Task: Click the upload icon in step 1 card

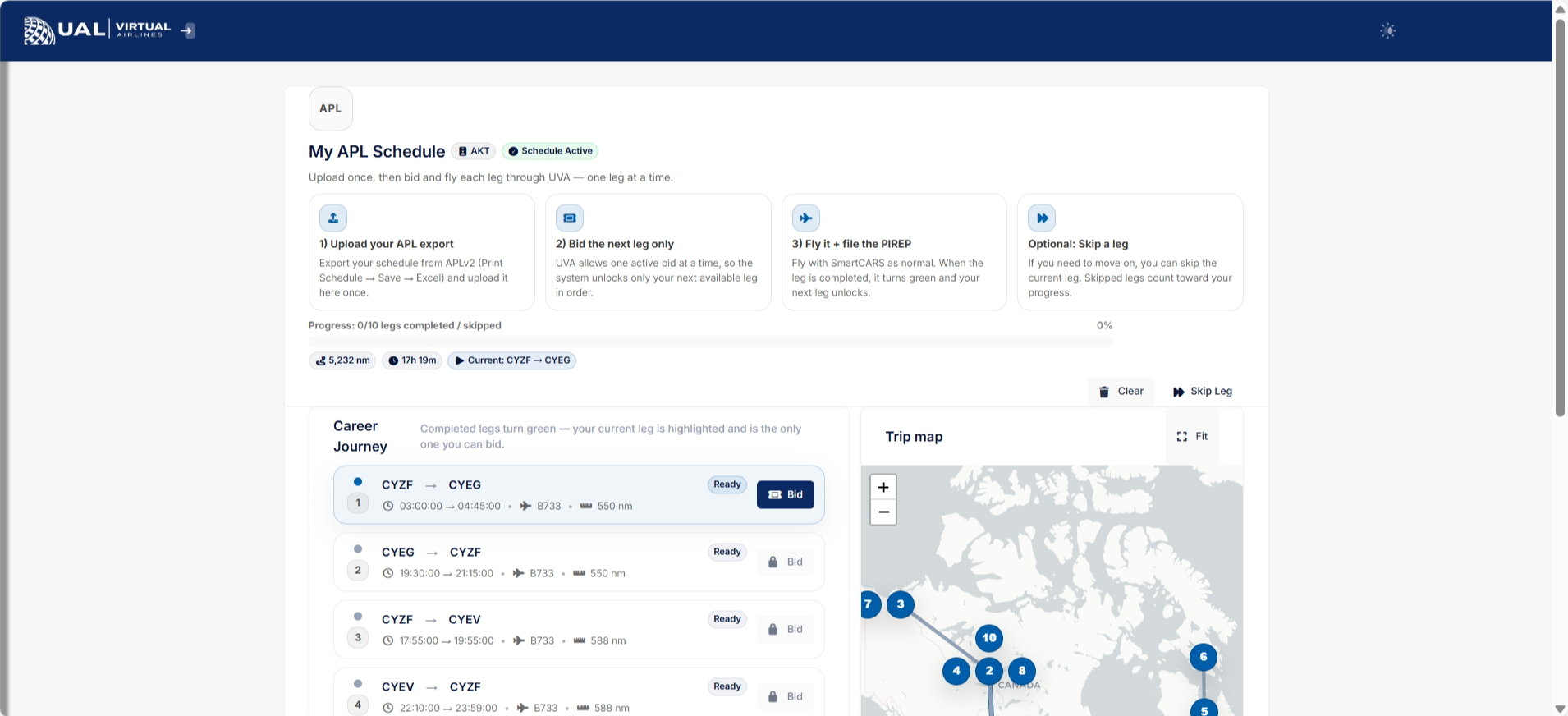Action: pos(333,218)
